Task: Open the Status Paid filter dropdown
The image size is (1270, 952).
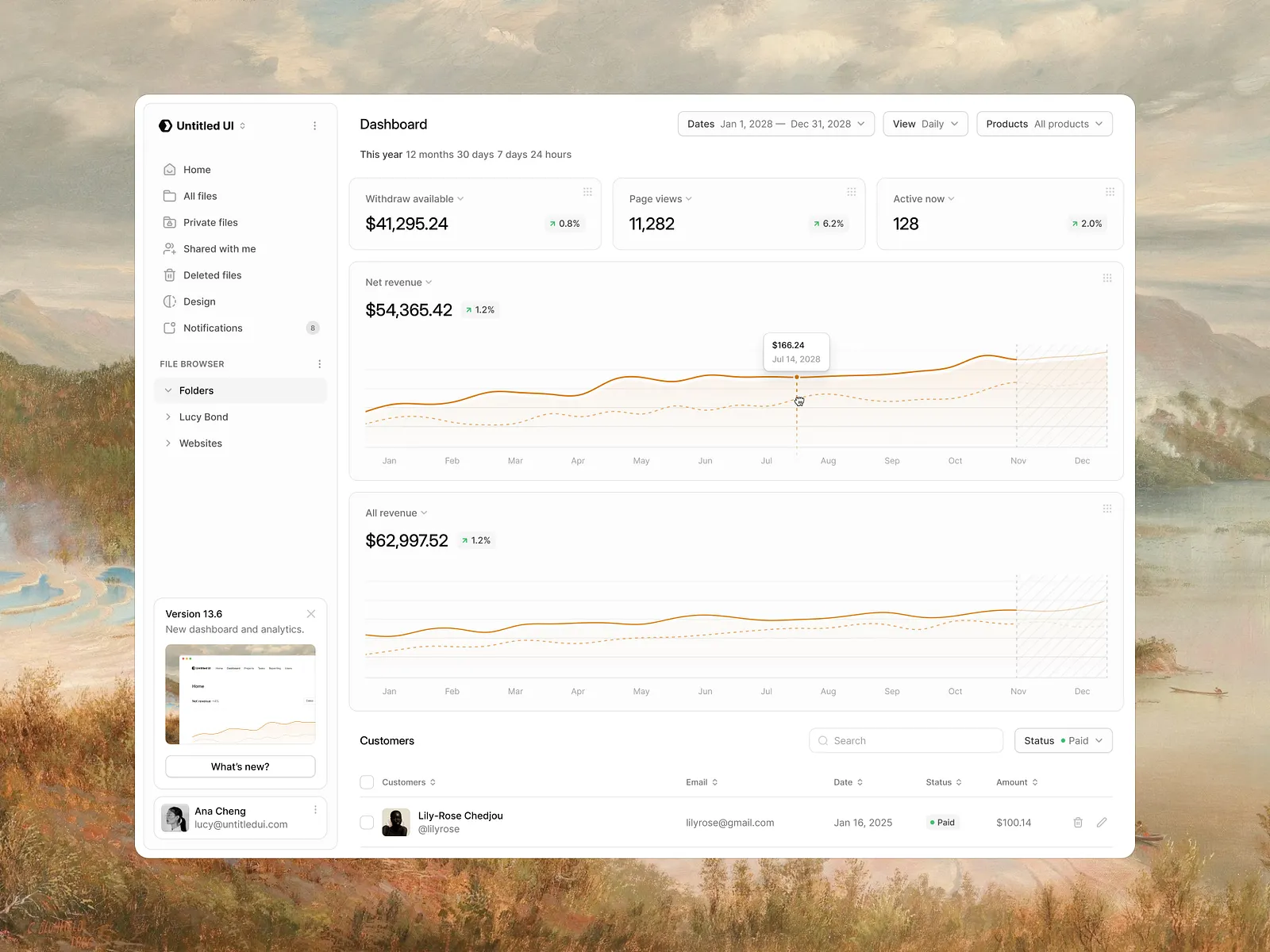Action: 1064,741
